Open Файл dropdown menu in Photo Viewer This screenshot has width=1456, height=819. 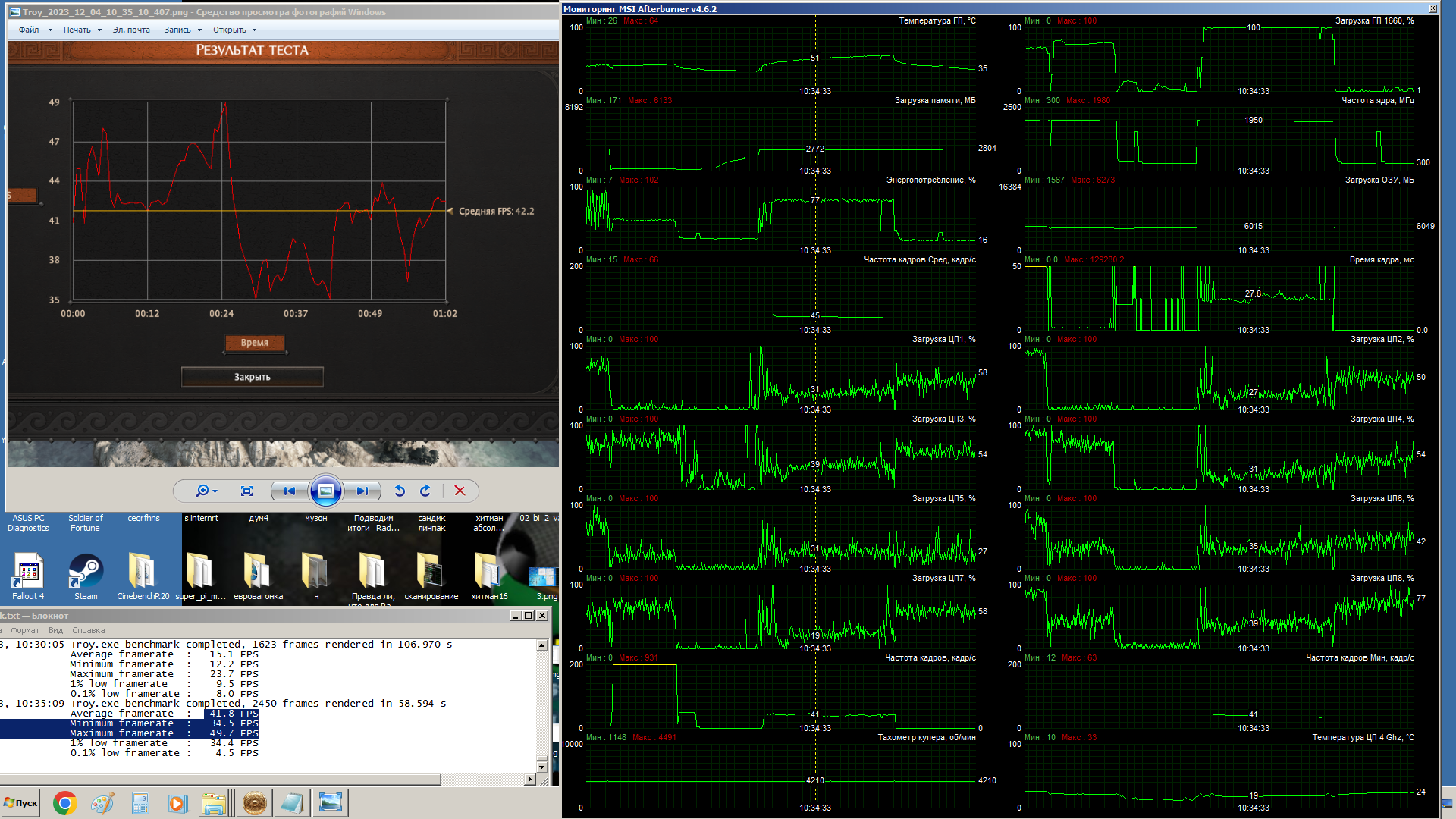pyautogui.click(x=35, y=30)
